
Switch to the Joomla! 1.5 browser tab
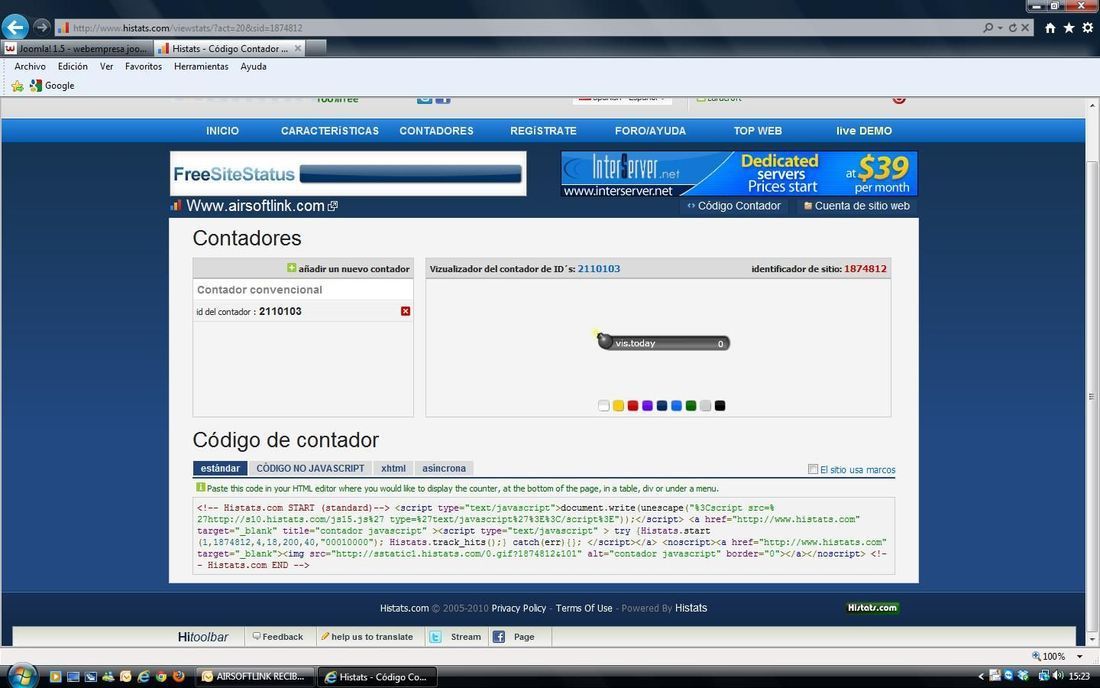pos(77,48)
